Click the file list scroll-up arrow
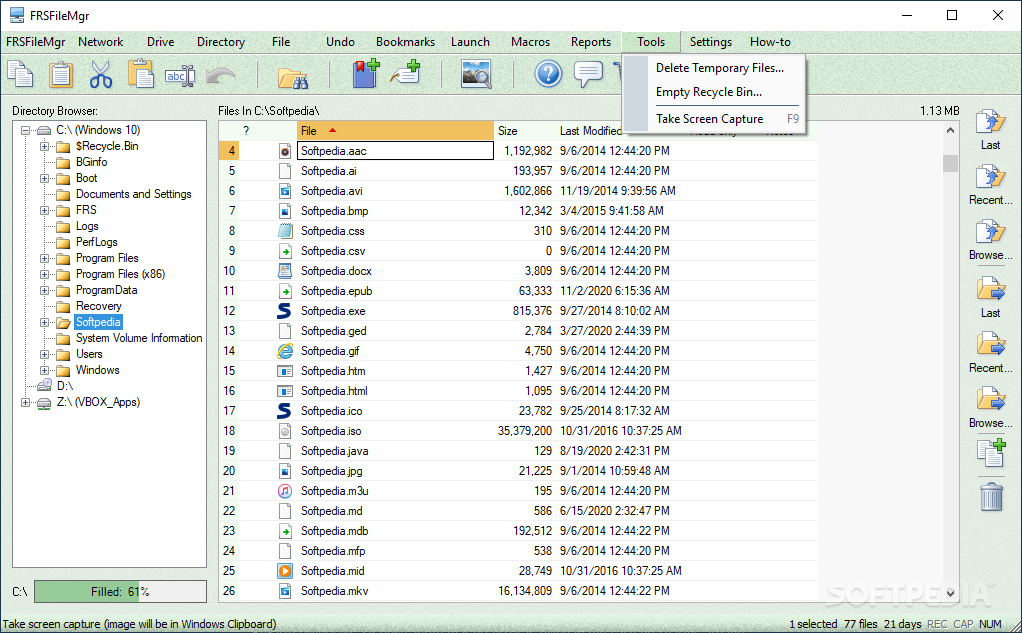Viewport: 1022px width, 633px height. coord(950,130)
